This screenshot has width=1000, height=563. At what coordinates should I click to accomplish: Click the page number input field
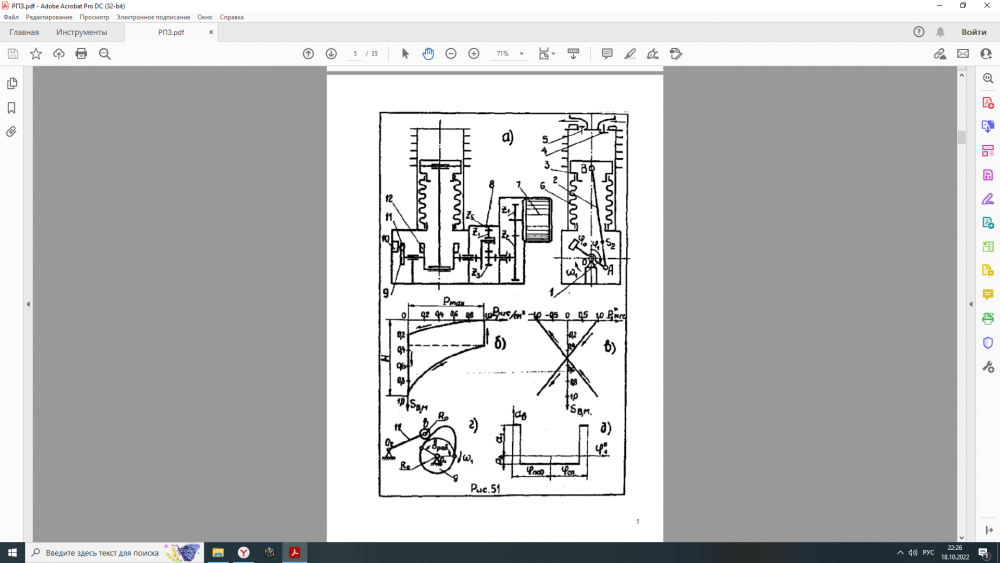356,53
